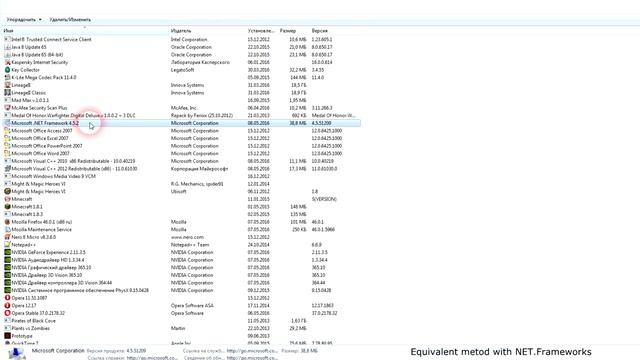Select NVIDIA Аудиодрайвер HD 1.3.34.4 entry
The image size is (640, 360).
pyautogui.click(x=181, y=260)
